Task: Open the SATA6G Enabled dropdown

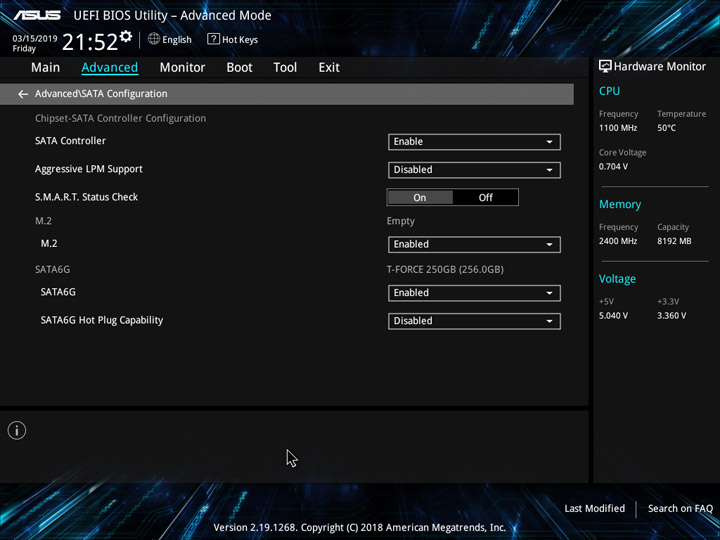Action: coord(474,293)
